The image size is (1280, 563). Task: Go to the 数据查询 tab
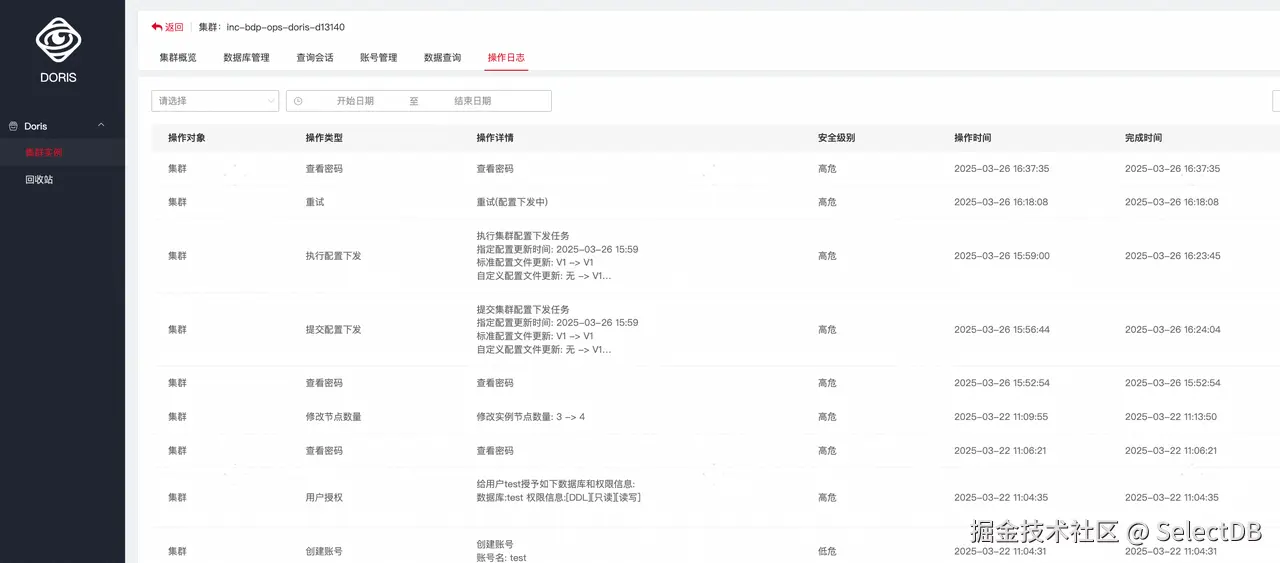point(443,58)
